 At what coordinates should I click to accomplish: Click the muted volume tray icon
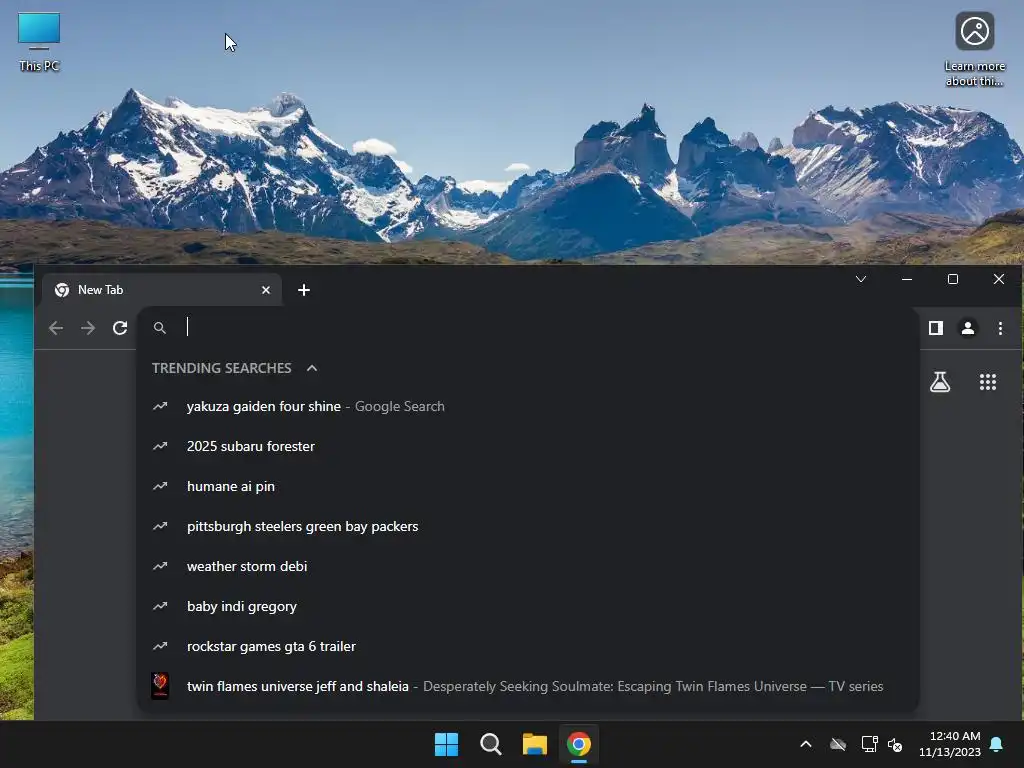coord(895,744)
